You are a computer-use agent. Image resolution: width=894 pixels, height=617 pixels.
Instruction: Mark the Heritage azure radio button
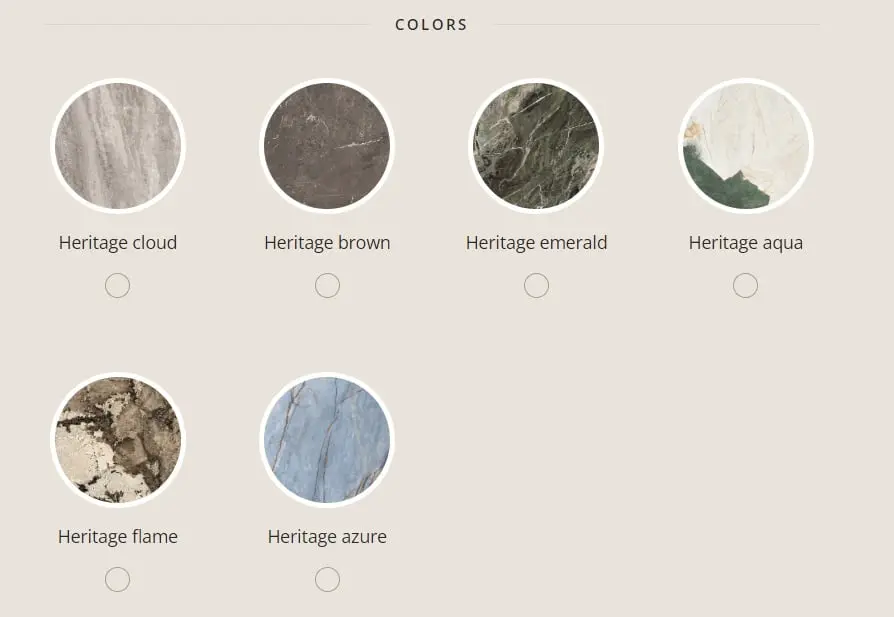(x=327, y=580)
